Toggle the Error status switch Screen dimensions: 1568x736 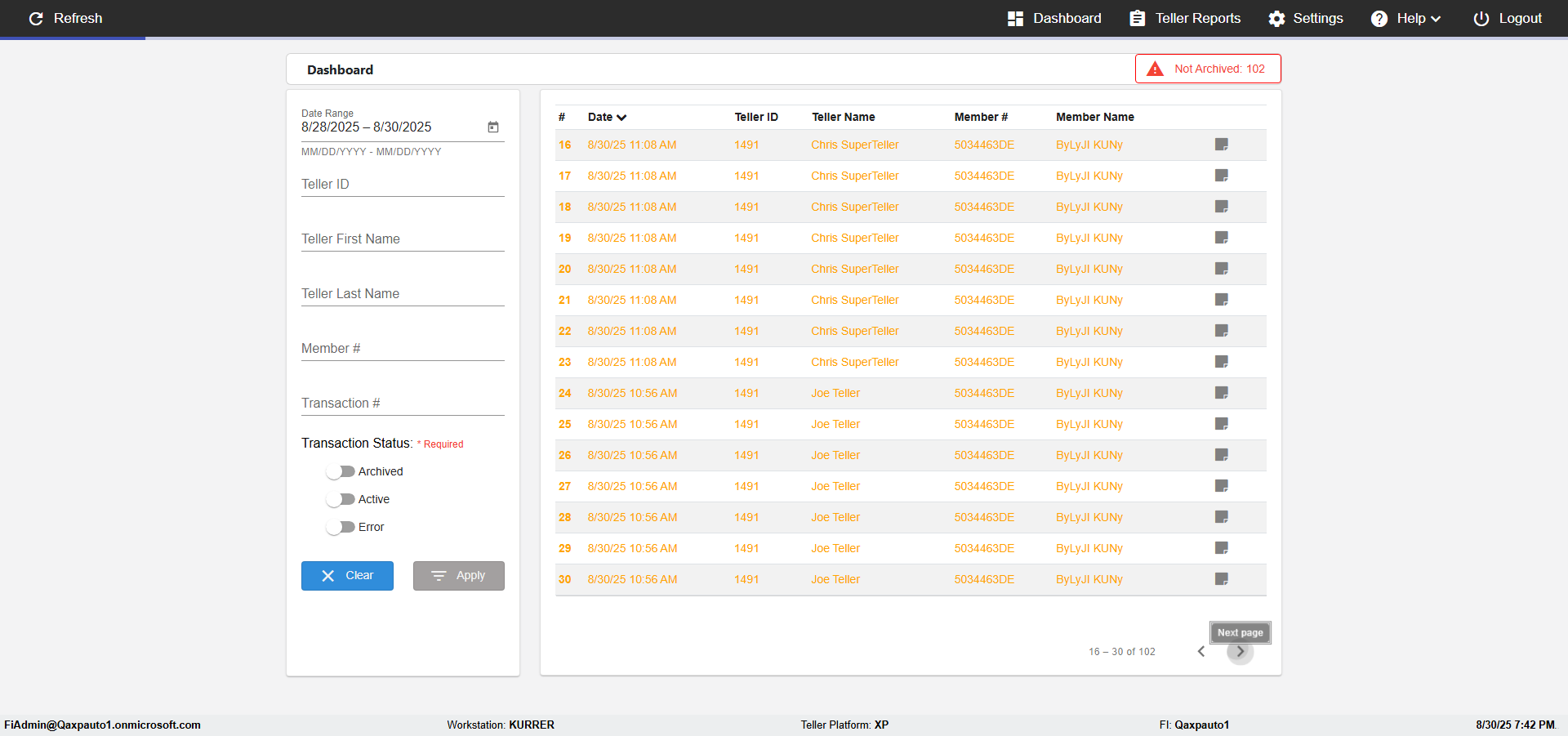click(341, 527)
